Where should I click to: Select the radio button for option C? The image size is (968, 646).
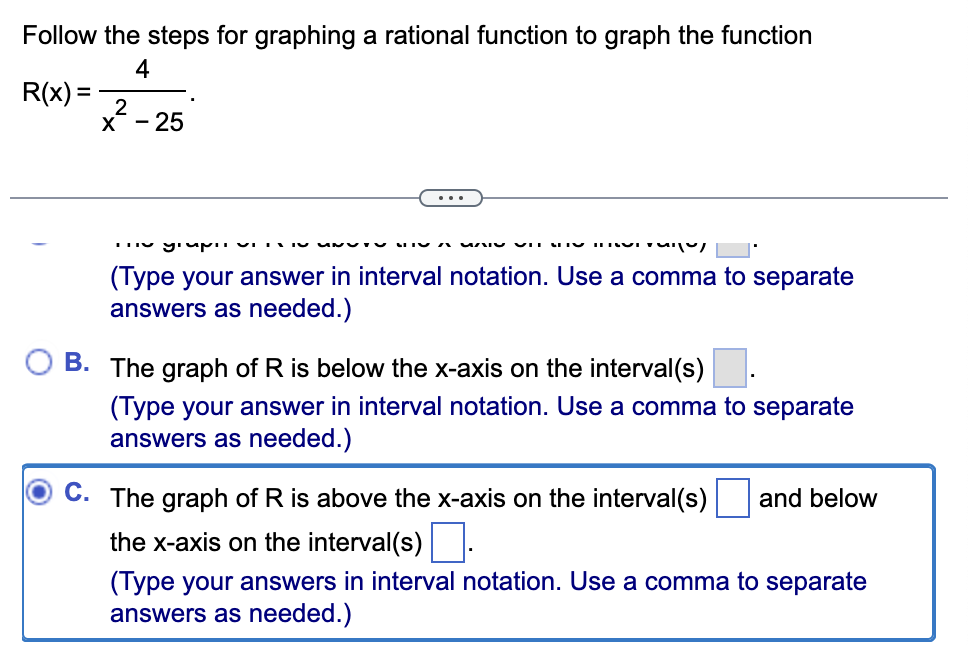pos(41,491)
